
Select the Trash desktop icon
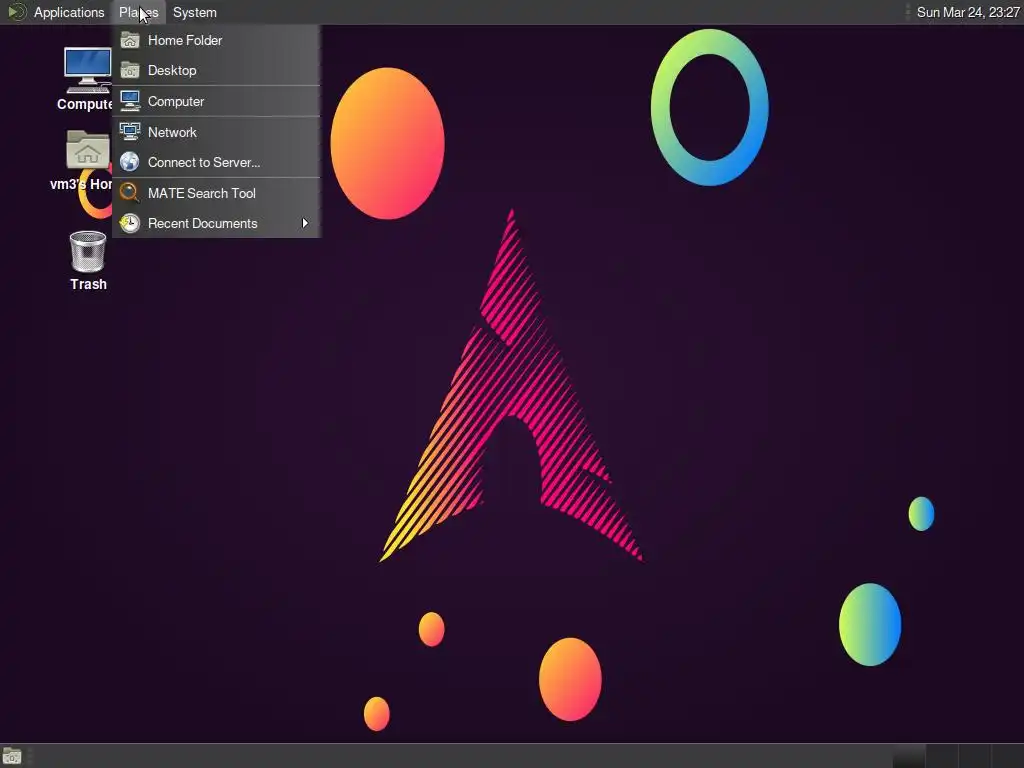pos(88,251)
